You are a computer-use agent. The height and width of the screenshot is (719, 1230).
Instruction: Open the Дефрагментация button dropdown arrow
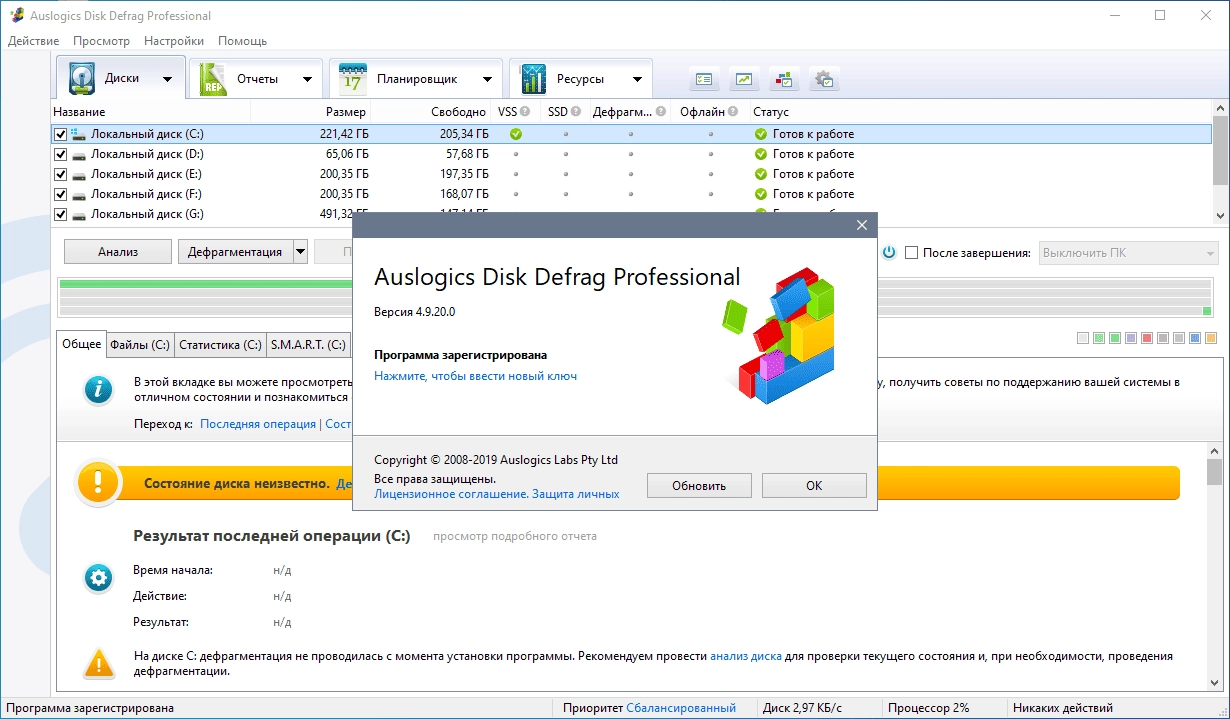tap(300, 252)
